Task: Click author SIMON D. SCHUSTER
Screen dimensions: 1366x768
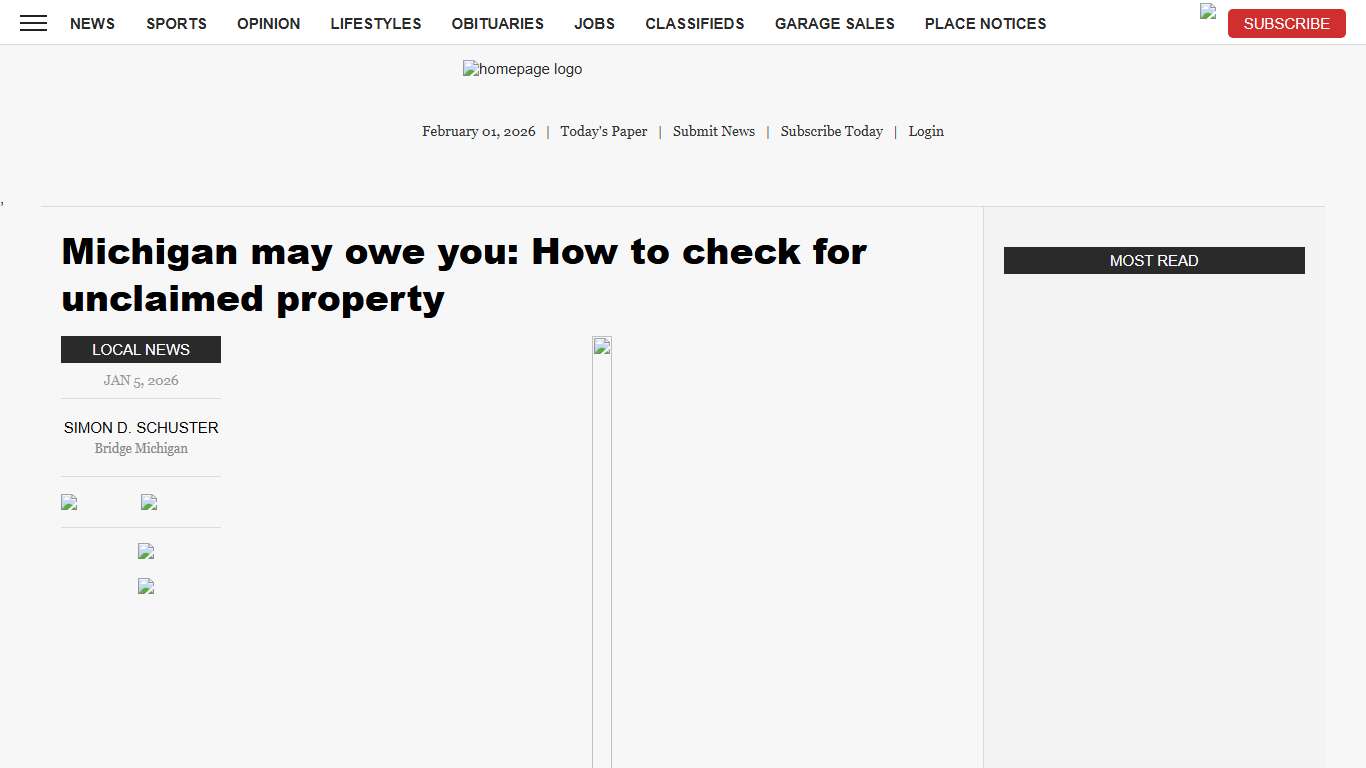Action: tap(141, 427)
